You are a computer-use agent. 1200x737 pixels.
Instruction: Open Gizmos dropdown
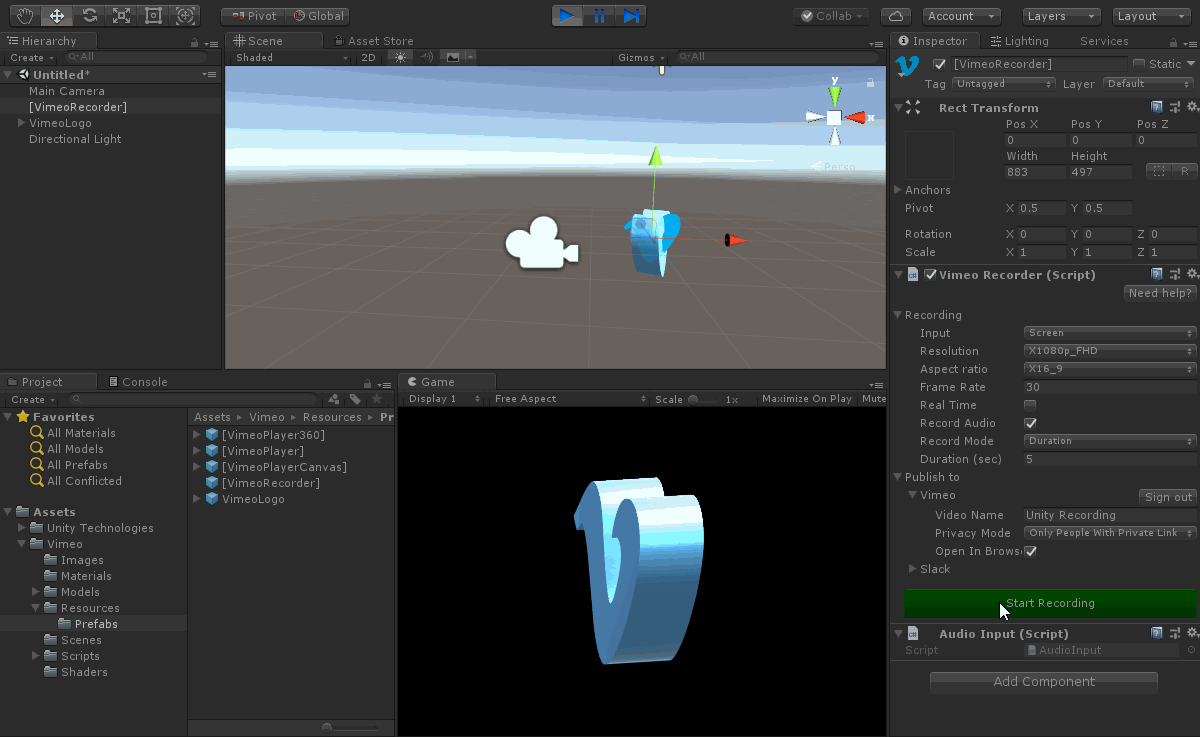click(642, 57)
